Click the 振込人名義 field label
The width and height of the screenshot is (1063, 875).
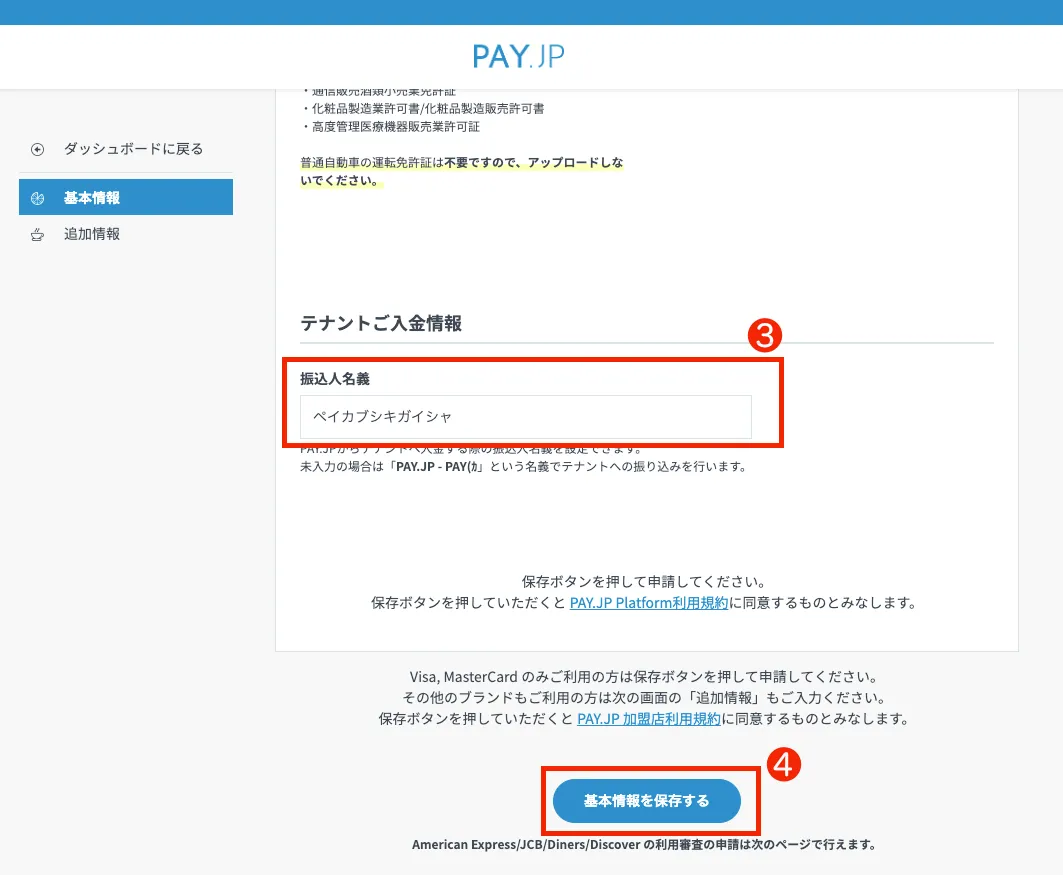[335, 378]
